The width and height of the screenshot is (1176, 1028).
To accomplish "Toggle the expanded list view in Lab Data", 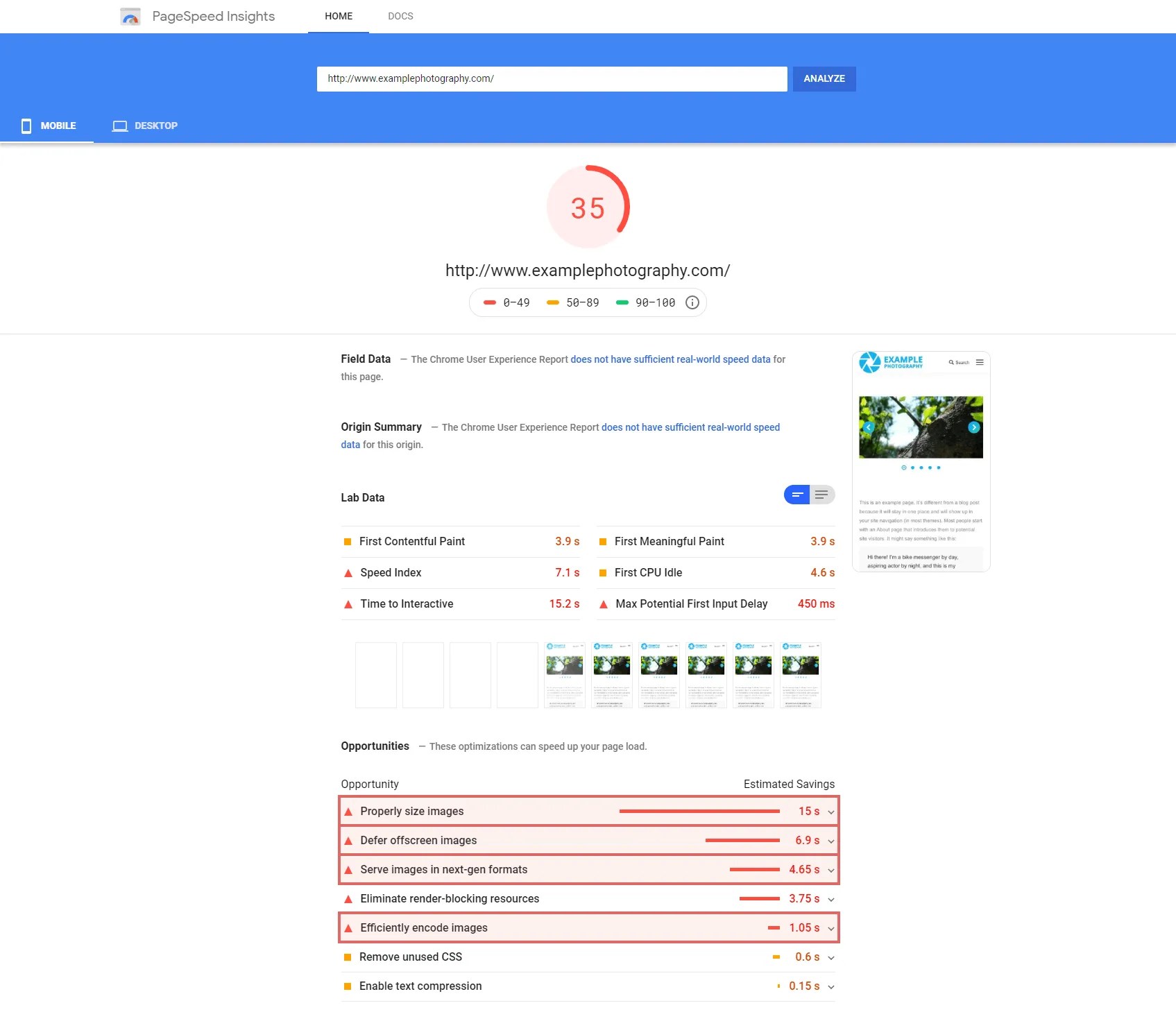I will tap(821, 495).
